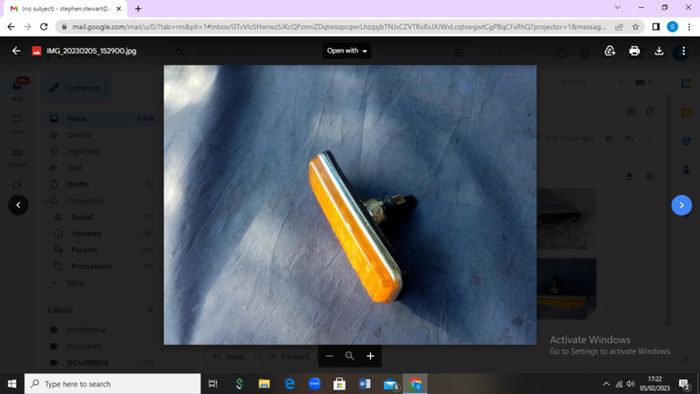Open the 'Open with' dropdown
Image resolution: width=700 pixels, height=394 pixels.
click(x=347, y=51)
